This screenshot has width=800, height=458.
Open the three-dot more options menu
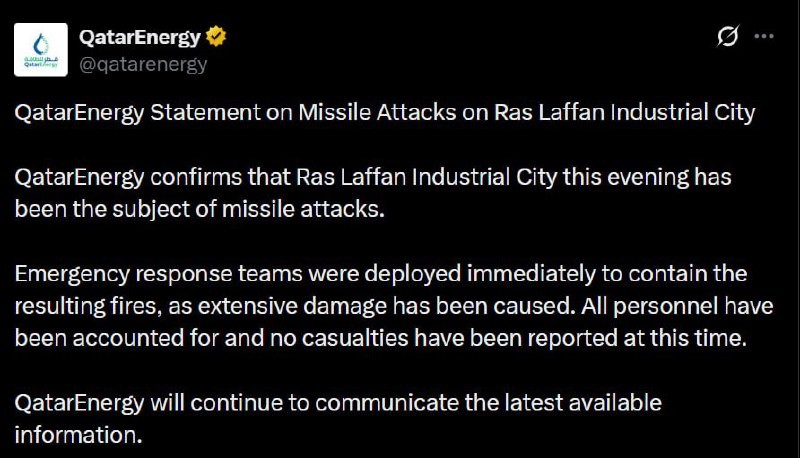[763, 37]
